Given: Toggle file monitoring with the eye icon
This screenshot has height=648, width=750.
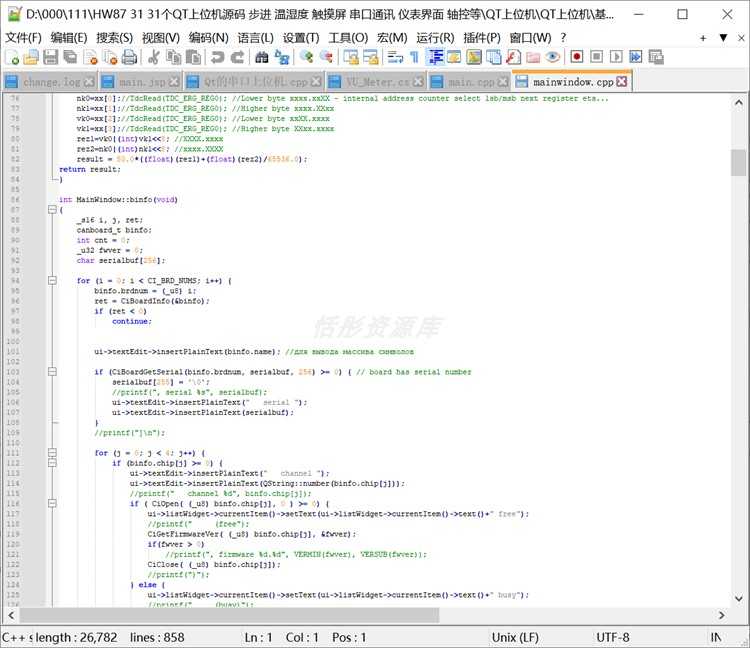Looking at the screenshot, I should pyautogui.click(x=552, y=57).
